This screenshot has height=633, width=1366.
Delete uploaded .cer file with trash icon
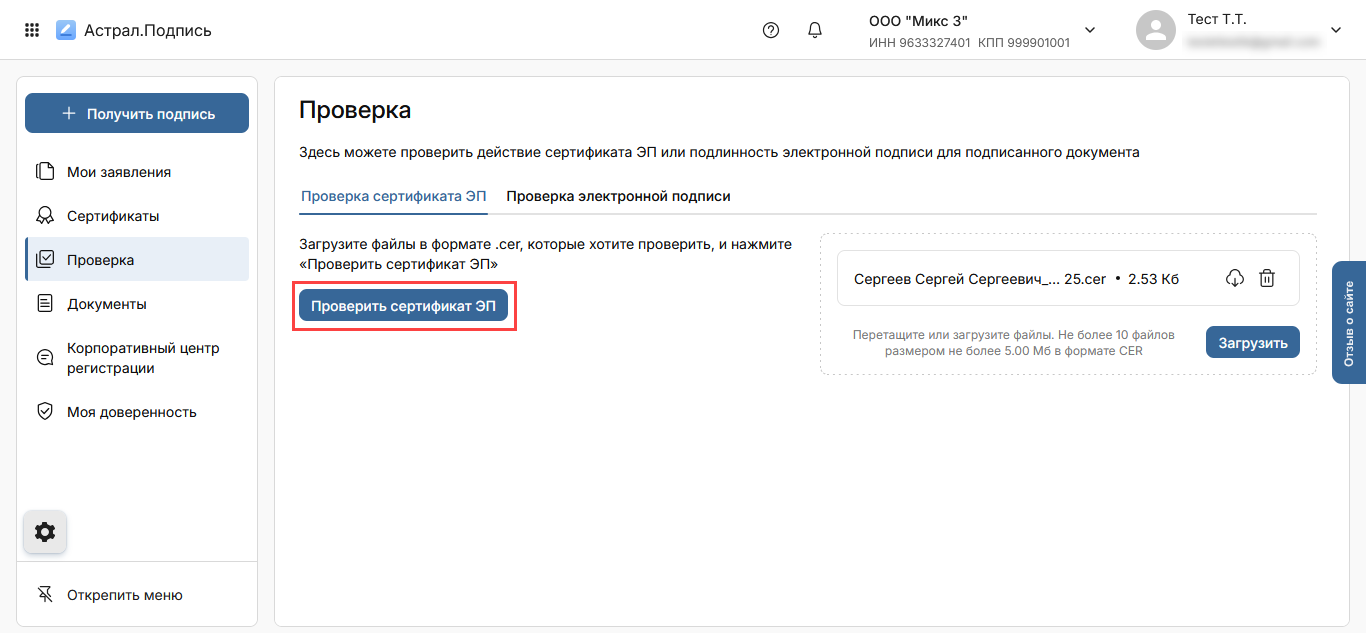click(1267, 279)
